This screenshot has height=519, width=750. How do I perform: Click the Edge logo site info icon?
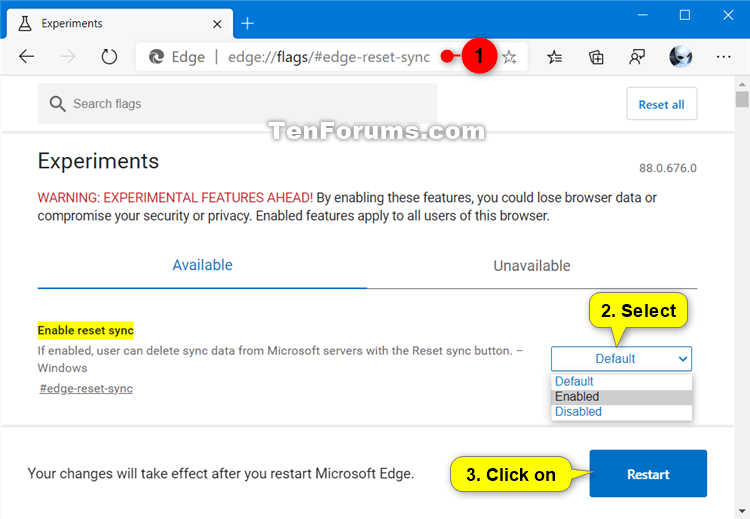coord(156,57)
